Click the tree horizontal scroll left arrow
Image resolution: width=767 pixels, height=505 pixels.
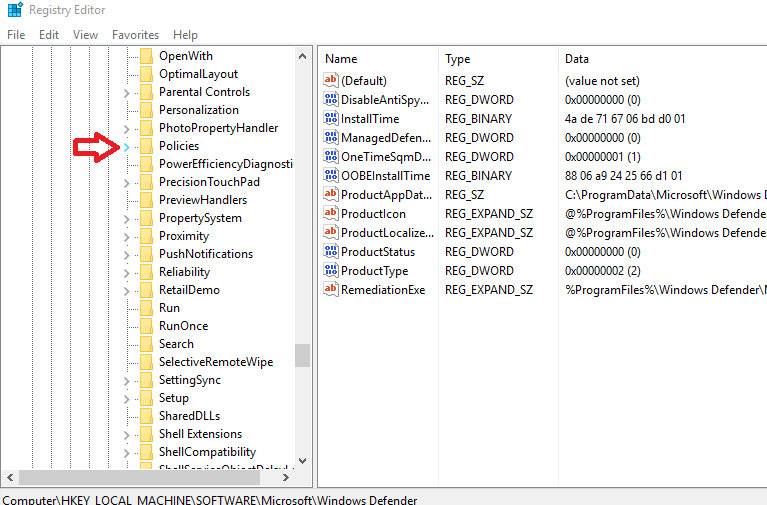10,477
